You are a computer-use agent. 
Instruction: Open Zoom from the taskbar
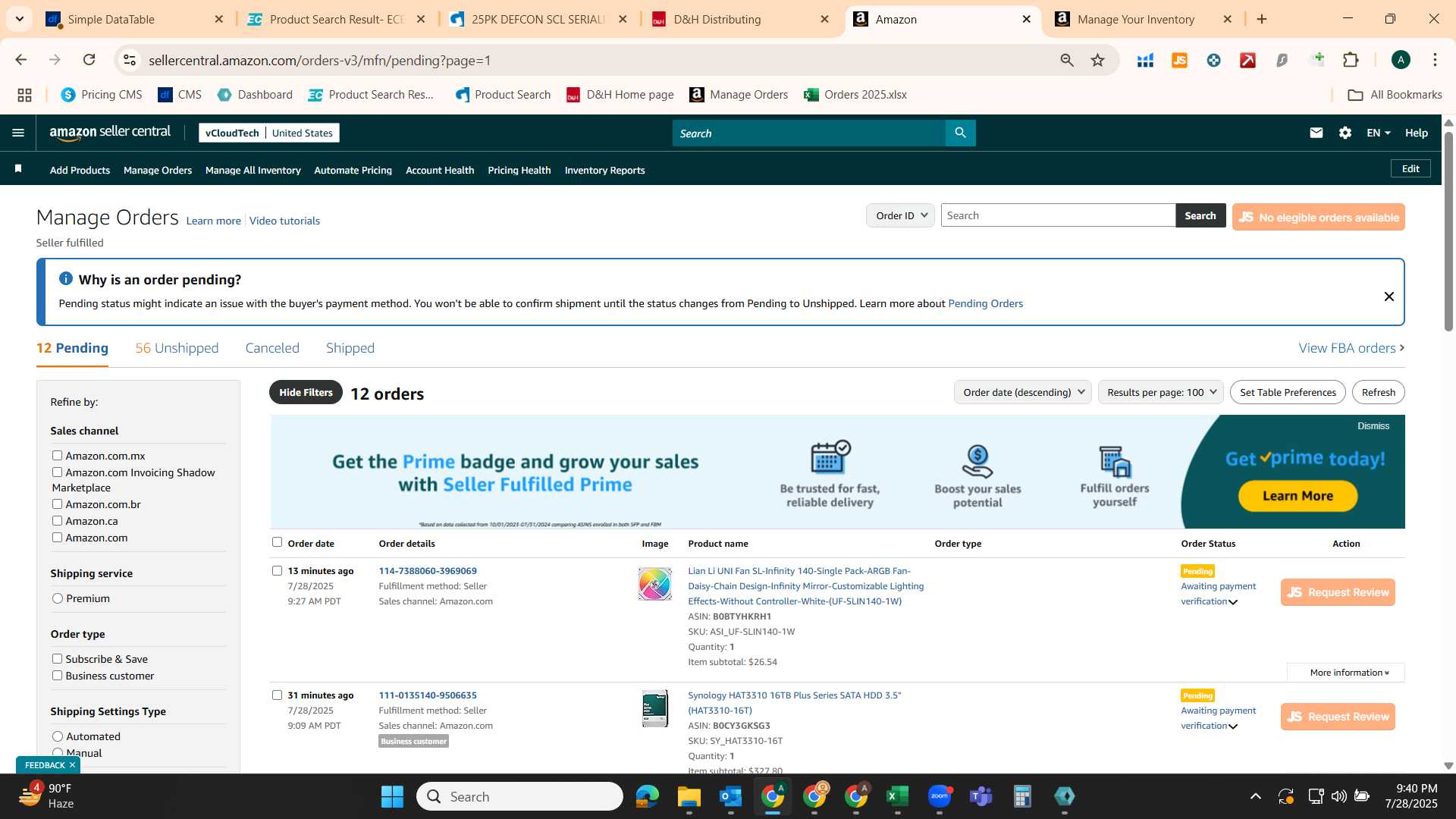click(x=940, y=796)
